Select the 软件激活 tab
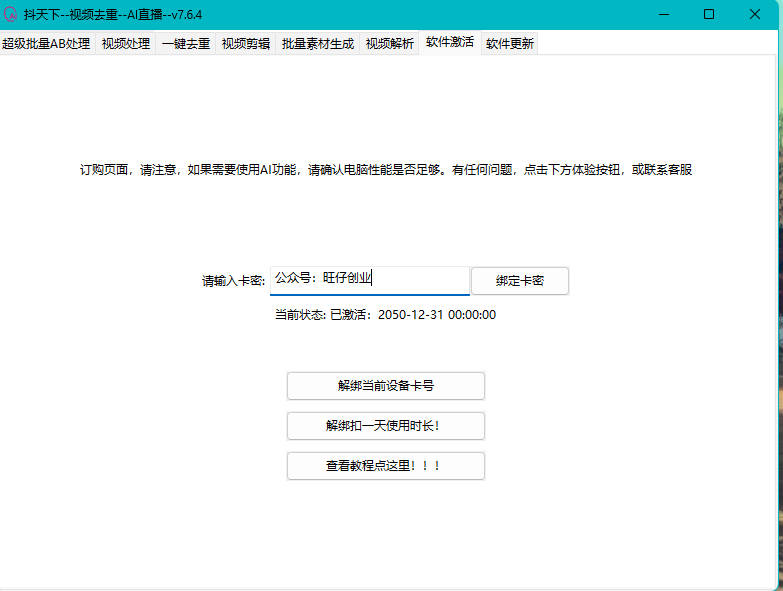This screenshot has width=783, height=591. pyautogui.click(x=450, y=43)
